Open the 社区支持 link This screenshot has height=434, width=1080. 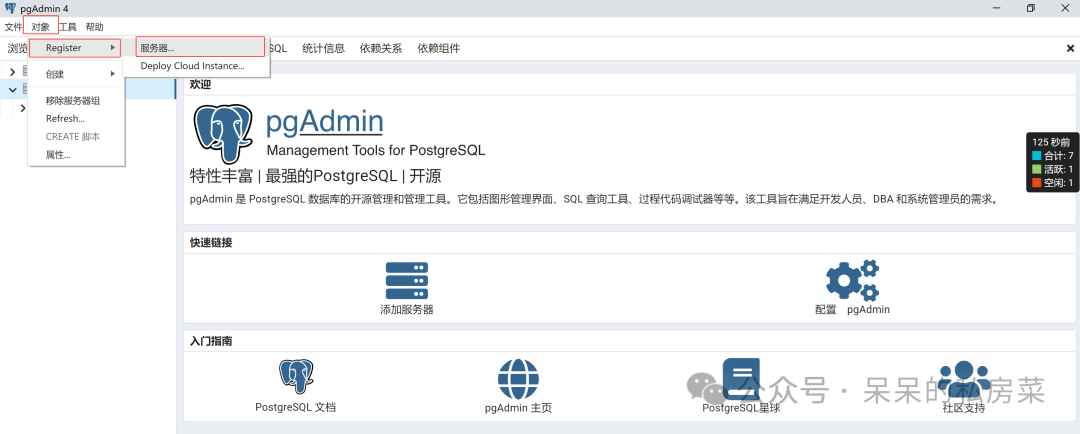964,408
